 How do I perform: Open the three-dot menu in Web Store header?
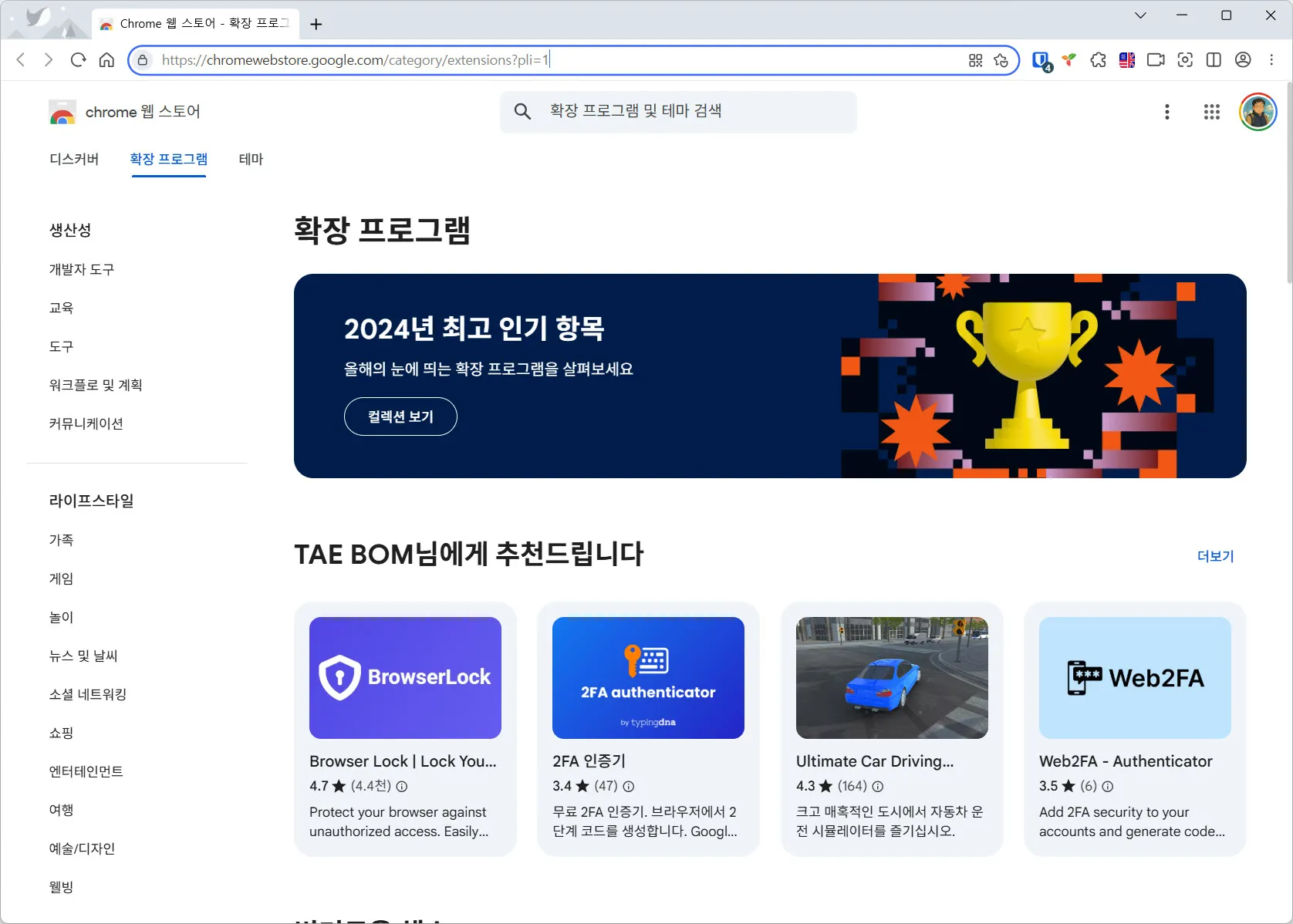pos(1167,111)
